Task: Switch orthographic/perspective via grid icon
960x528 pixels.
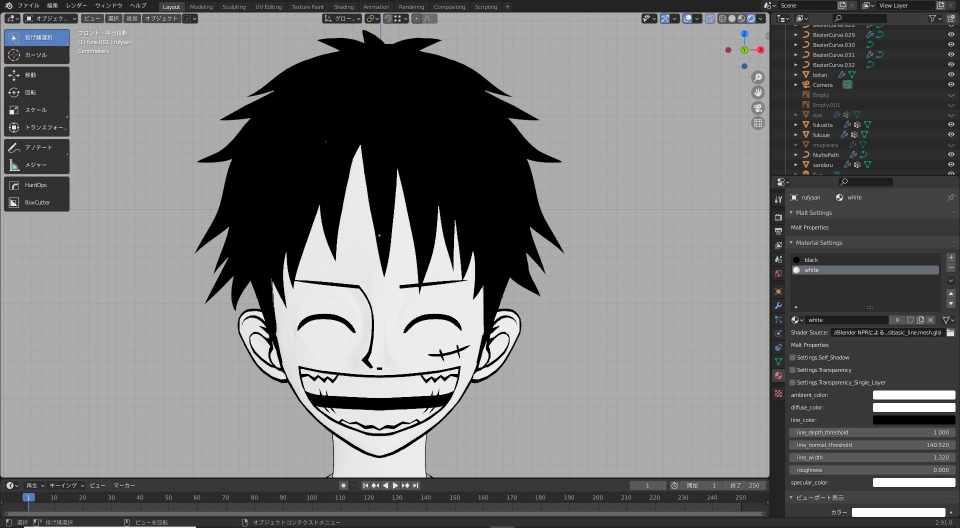Action: pyautogui.click(x=758, y=123)
